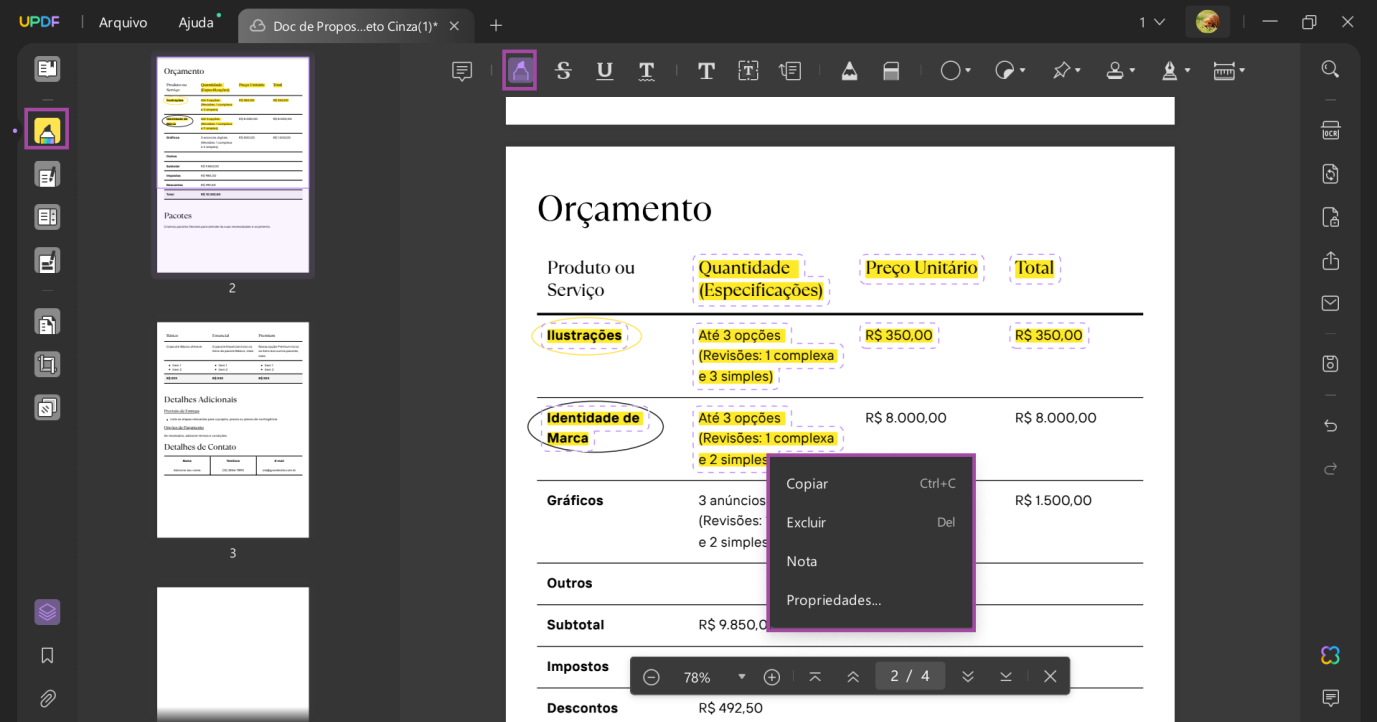
Task: Open the sticker tool dropdown
Action: [1010, 70]
